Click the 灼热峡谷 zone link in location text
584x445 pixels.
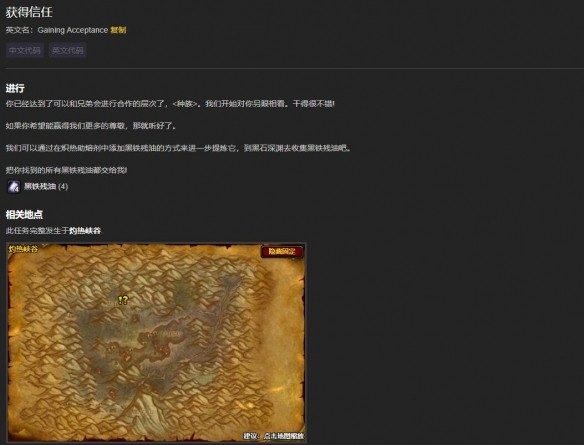[85, 231]
